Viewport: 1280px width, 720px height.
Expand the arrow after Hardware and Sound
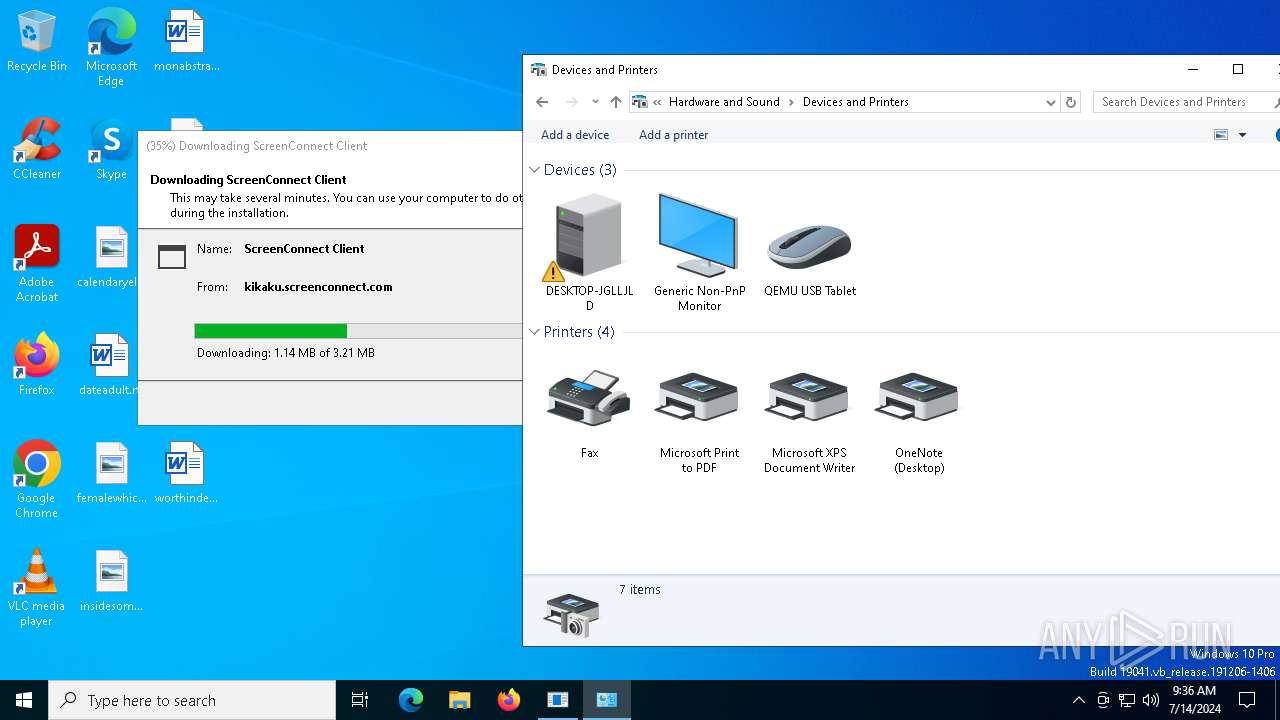coord(791,102)
